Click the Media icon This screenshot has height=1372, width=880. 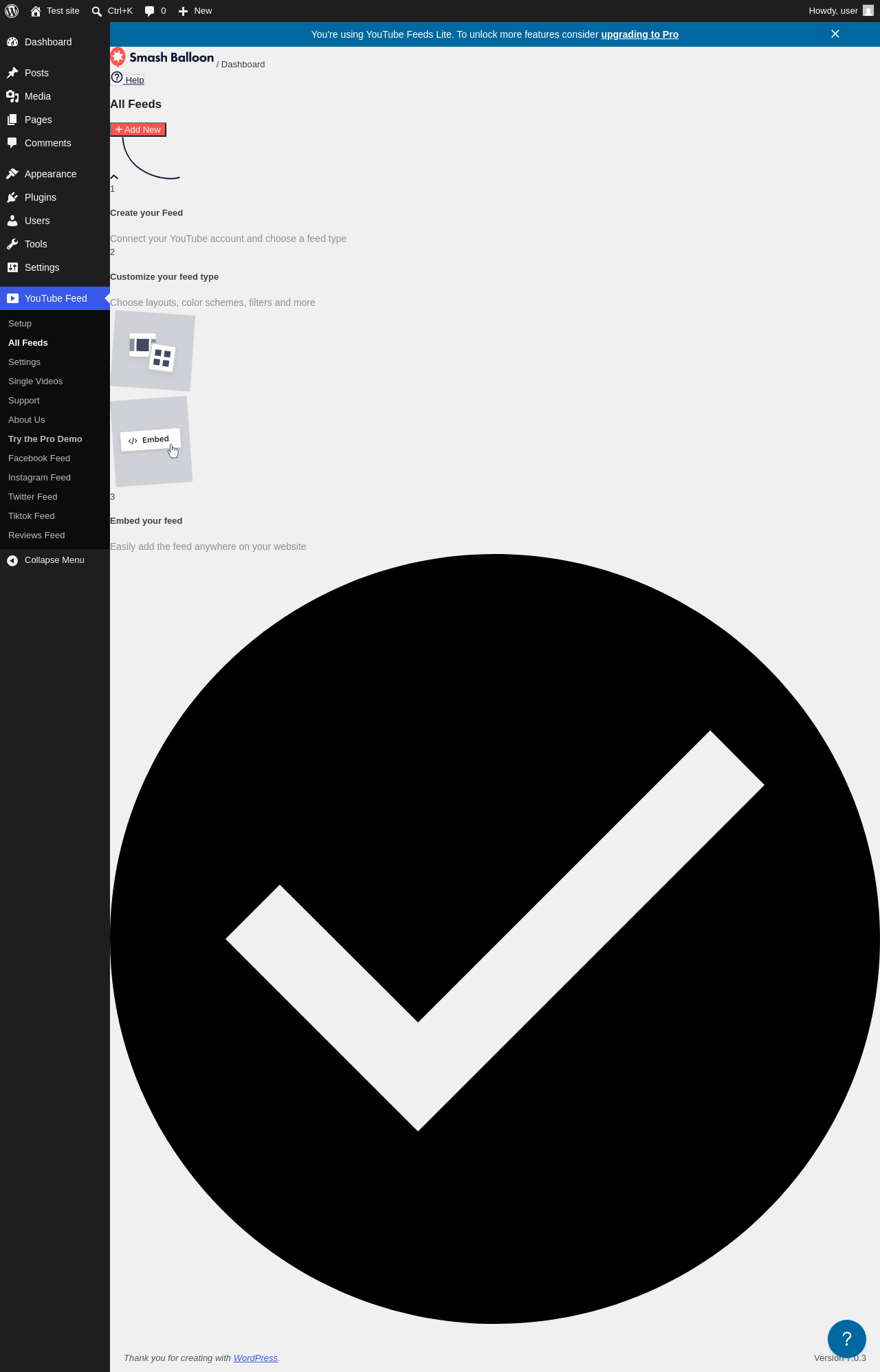pos(12,96)
